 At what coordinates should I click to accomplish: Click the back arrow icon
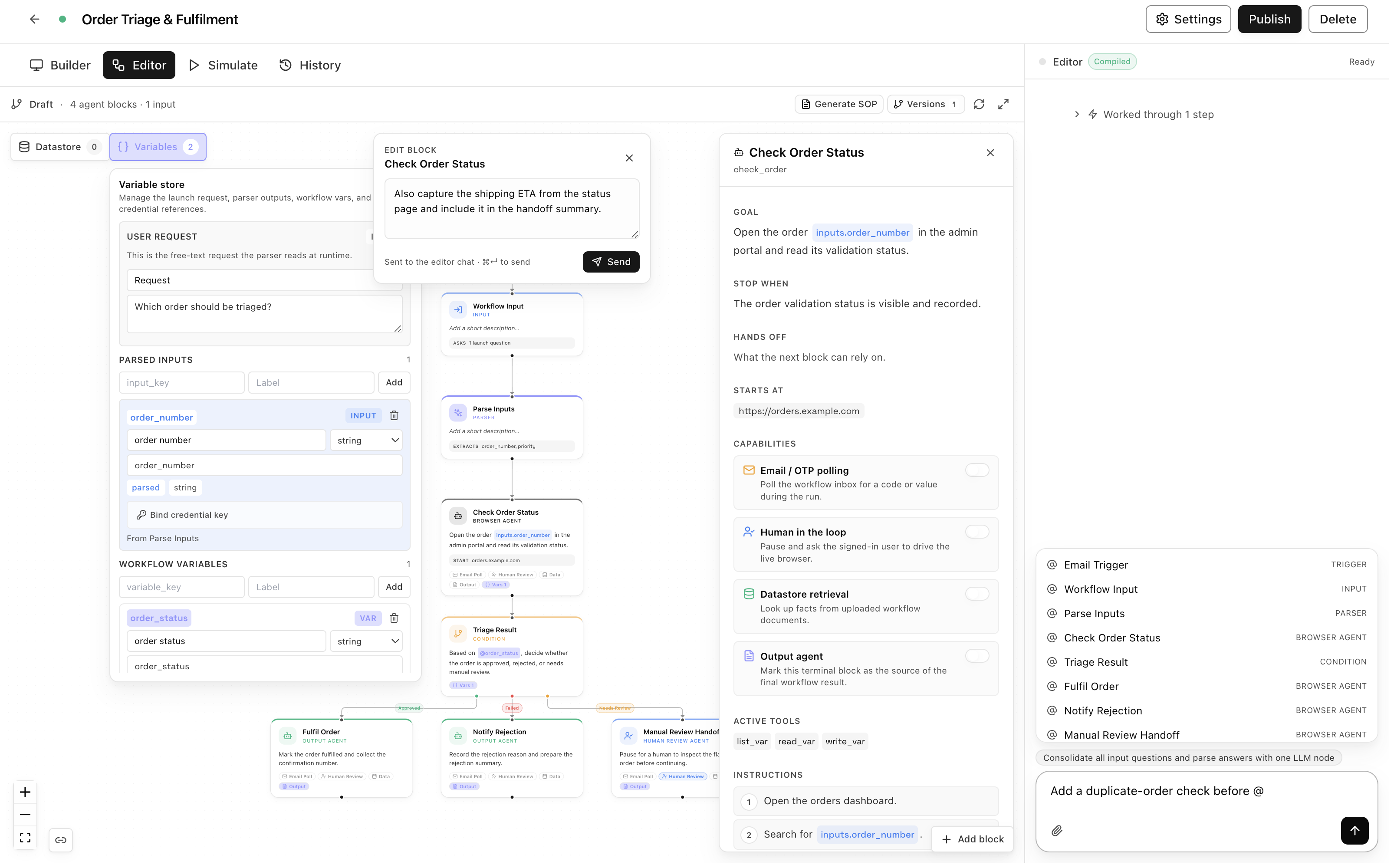[x=34, y=19]
